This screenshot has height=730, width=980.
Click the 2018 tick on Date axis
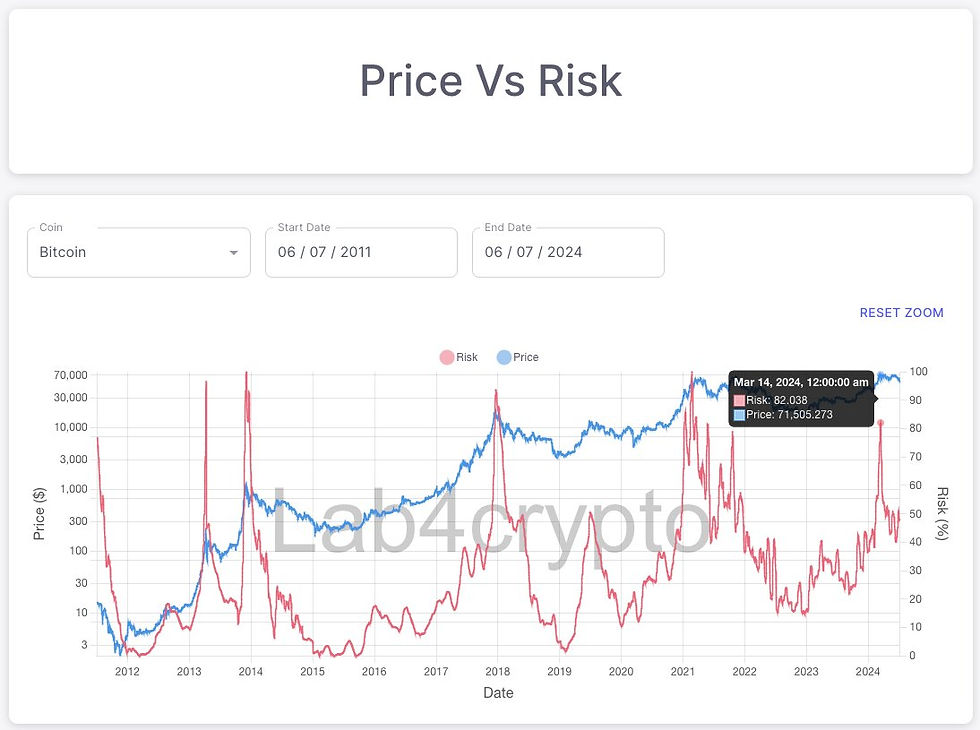tap(497, 672)
